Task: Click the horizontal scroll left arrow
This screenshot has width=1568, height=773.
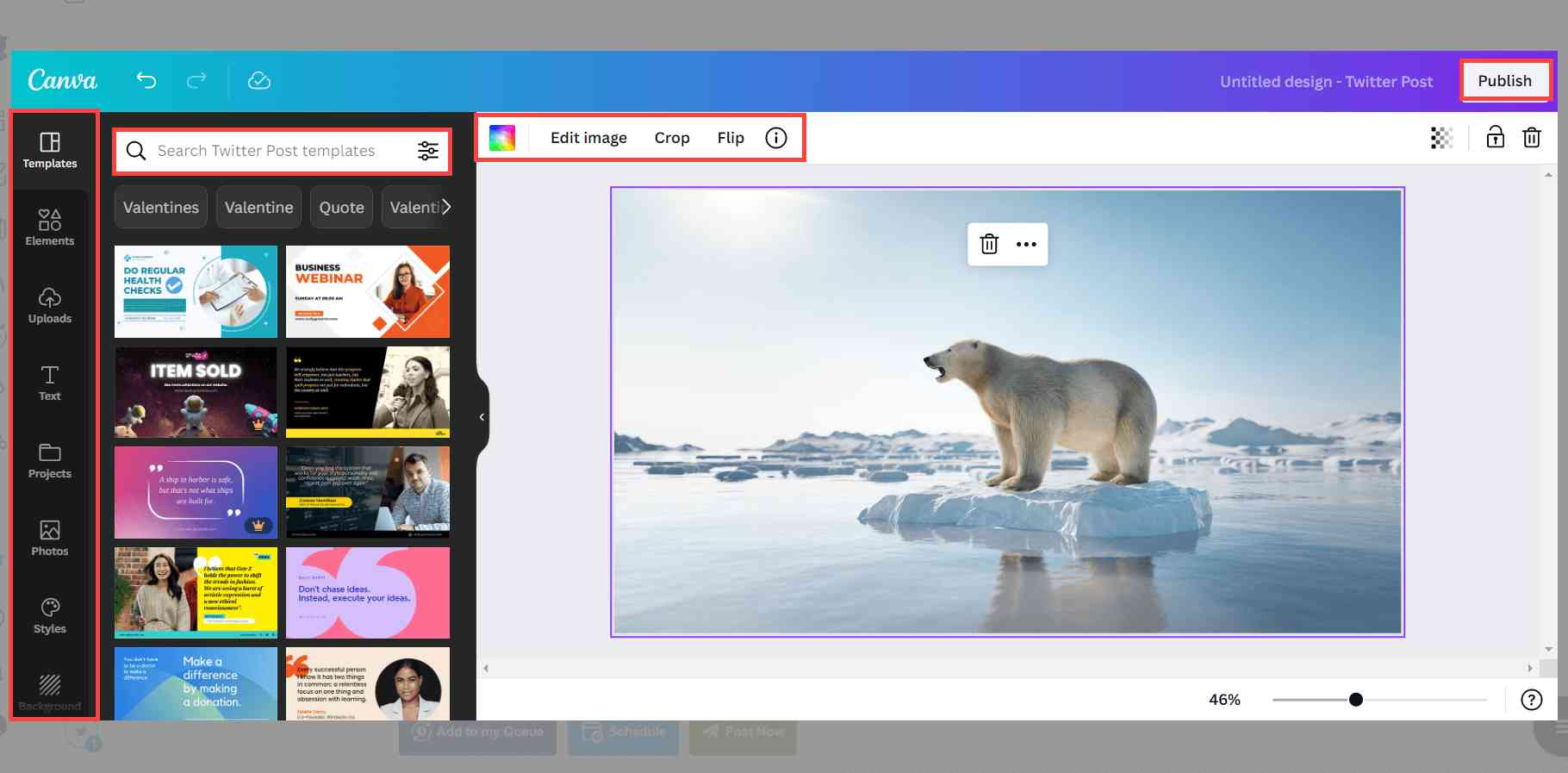Action: tap(486, 668)
